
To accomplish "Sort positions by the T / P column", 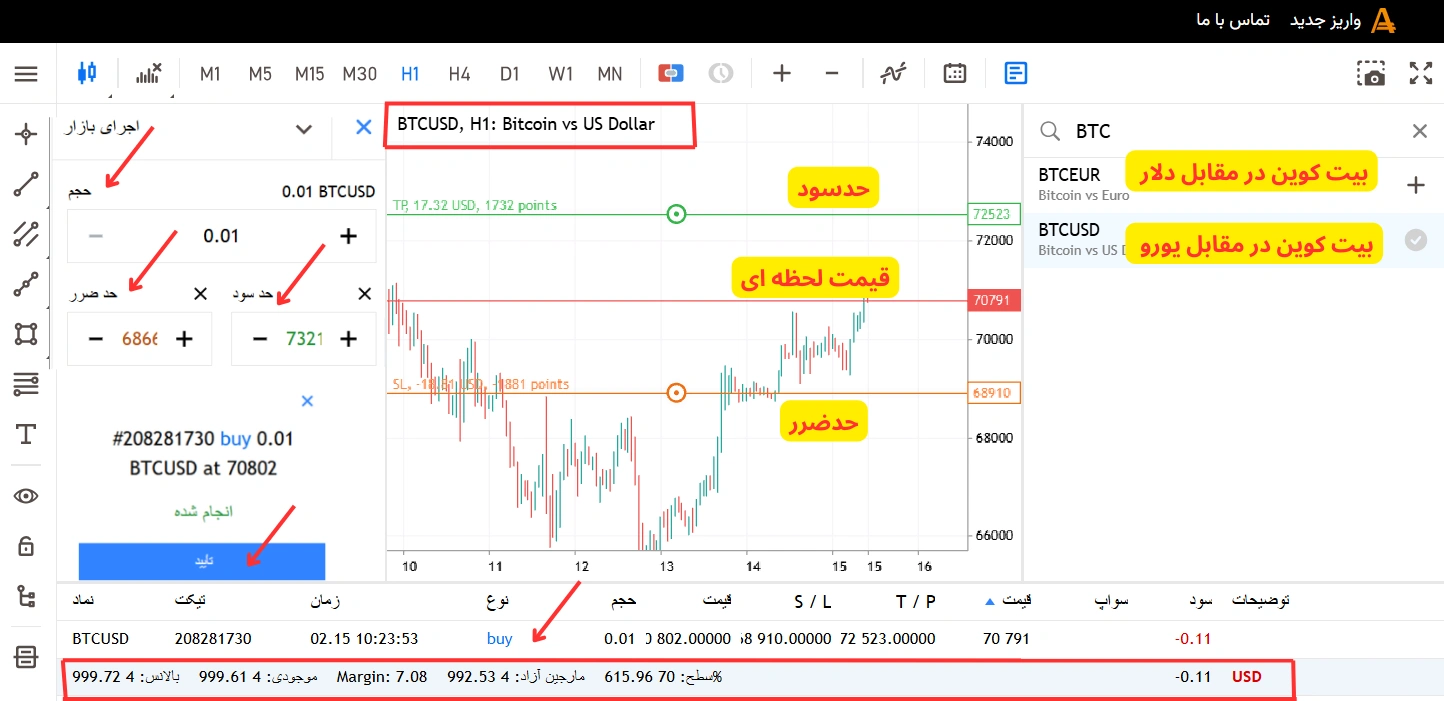I will 916,601.
